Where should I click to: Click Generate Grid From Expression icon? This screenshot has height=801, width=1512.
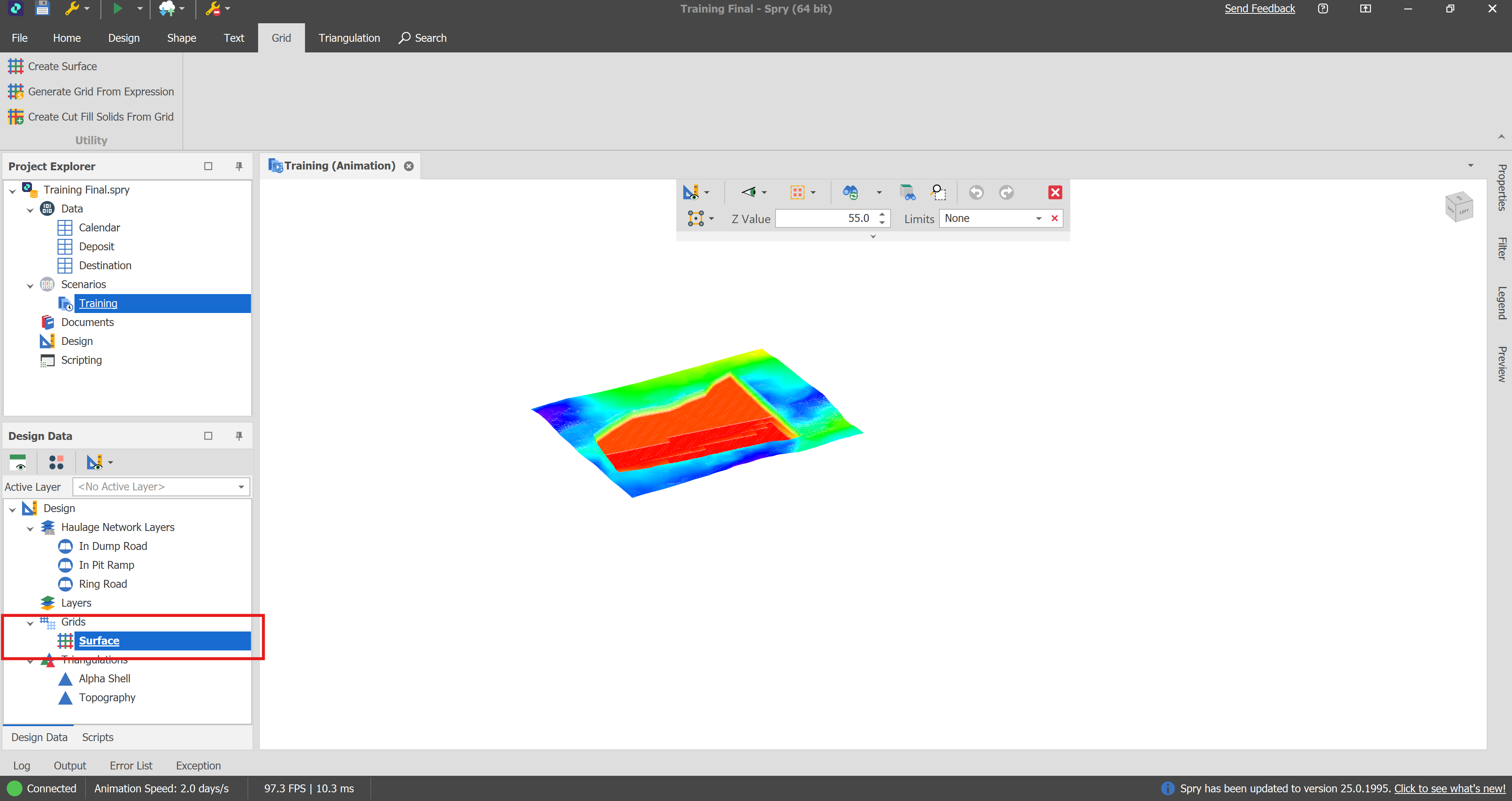pos(16,91)
